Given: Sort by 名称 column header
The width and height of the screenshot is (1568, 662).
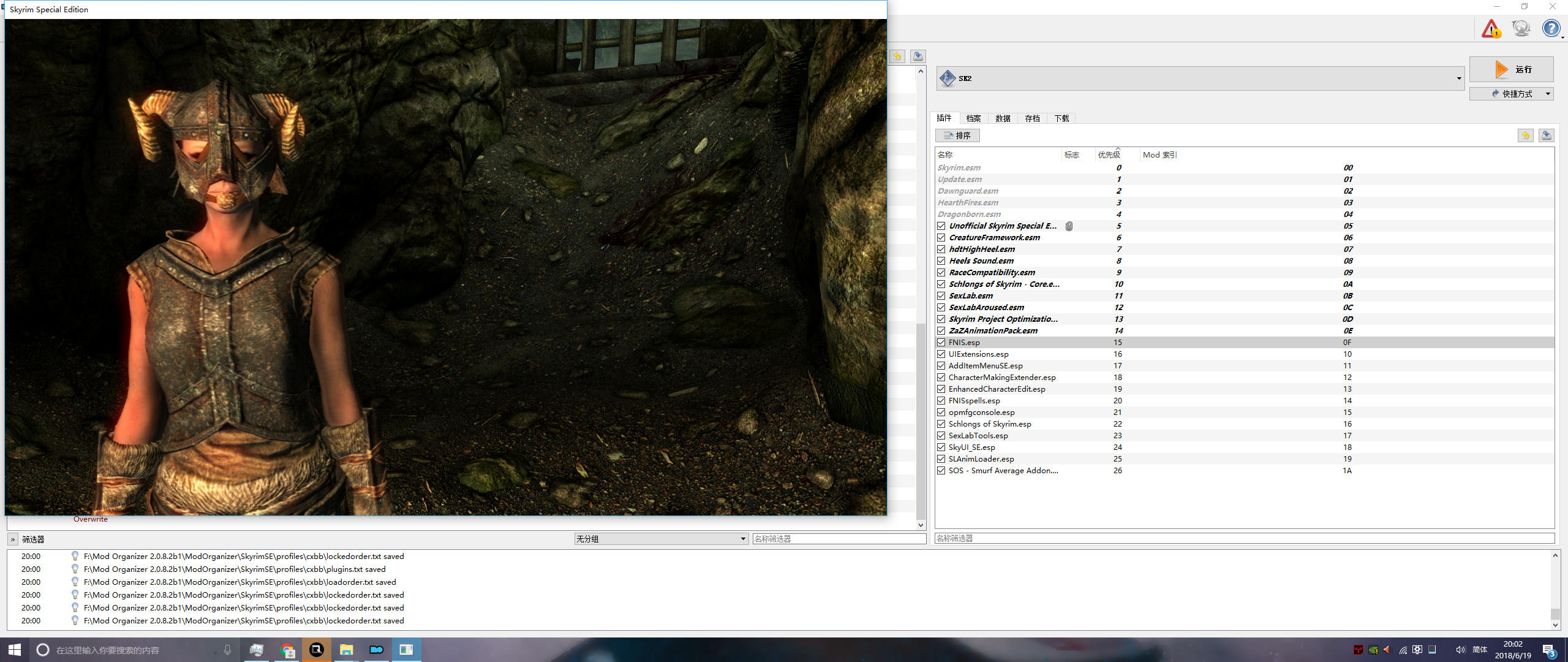Looking at the screenshot, I should pyautogui.click(x=998, y=155).
